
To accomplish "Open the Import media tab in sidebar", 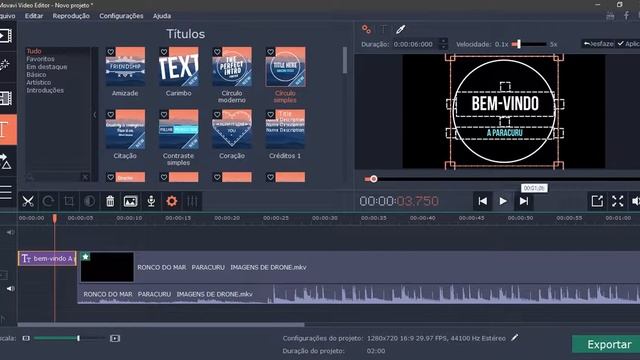I will click(x=6, y=36).
